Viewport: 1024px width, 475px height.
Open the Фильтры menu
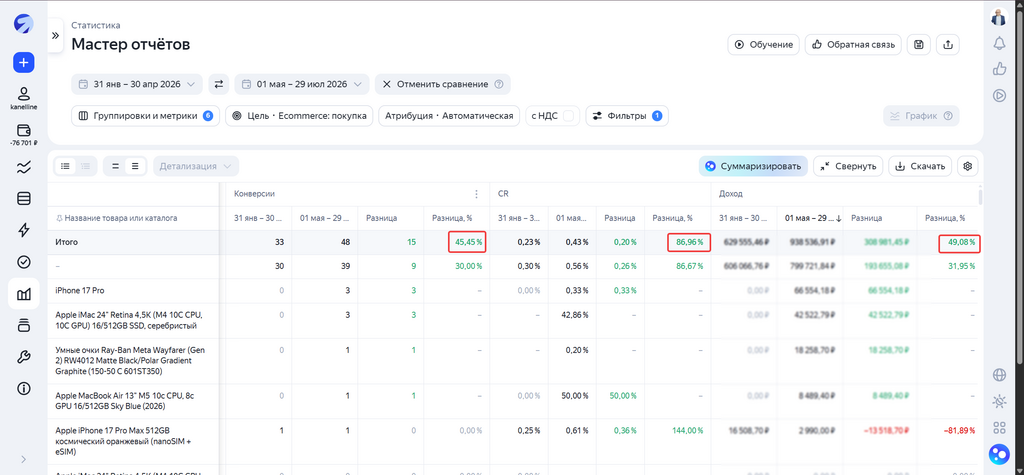point(627,116)
